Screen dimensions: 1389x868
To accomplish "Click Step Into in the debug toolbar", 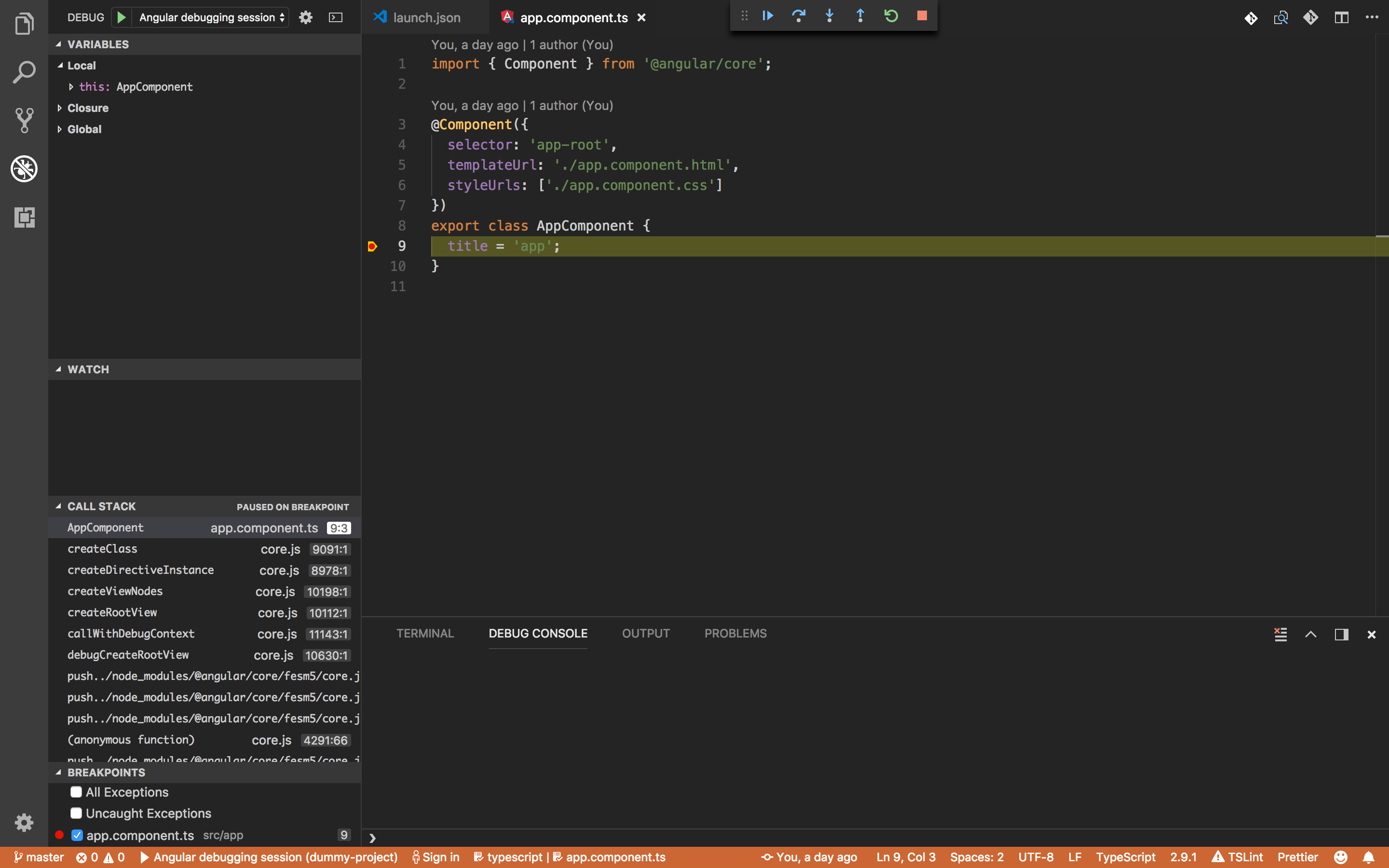I will 830,15.
